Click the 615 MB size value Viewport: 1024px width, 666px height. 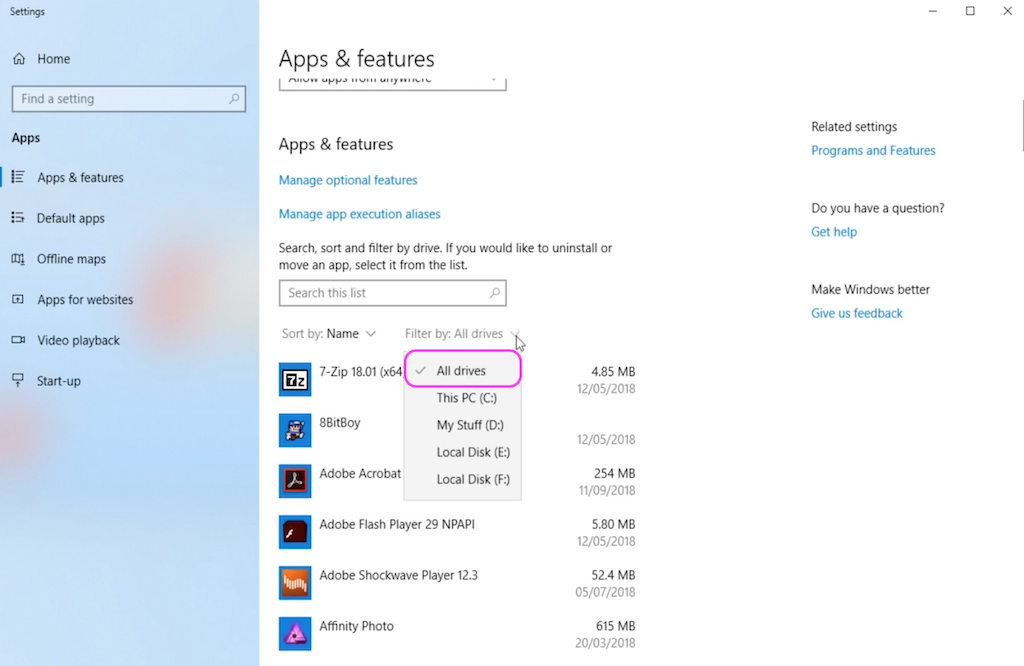click(x=615, y=626)
